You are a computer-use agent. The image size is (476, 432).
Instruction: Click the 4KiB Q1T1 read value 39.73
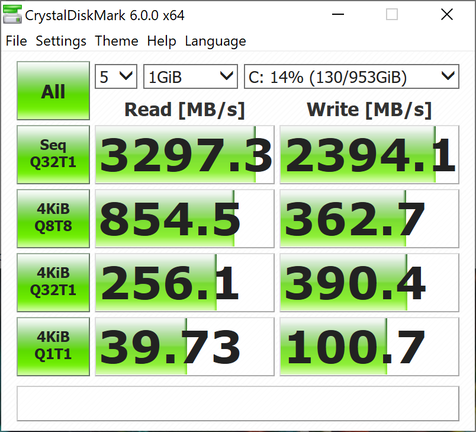[185, 347]
